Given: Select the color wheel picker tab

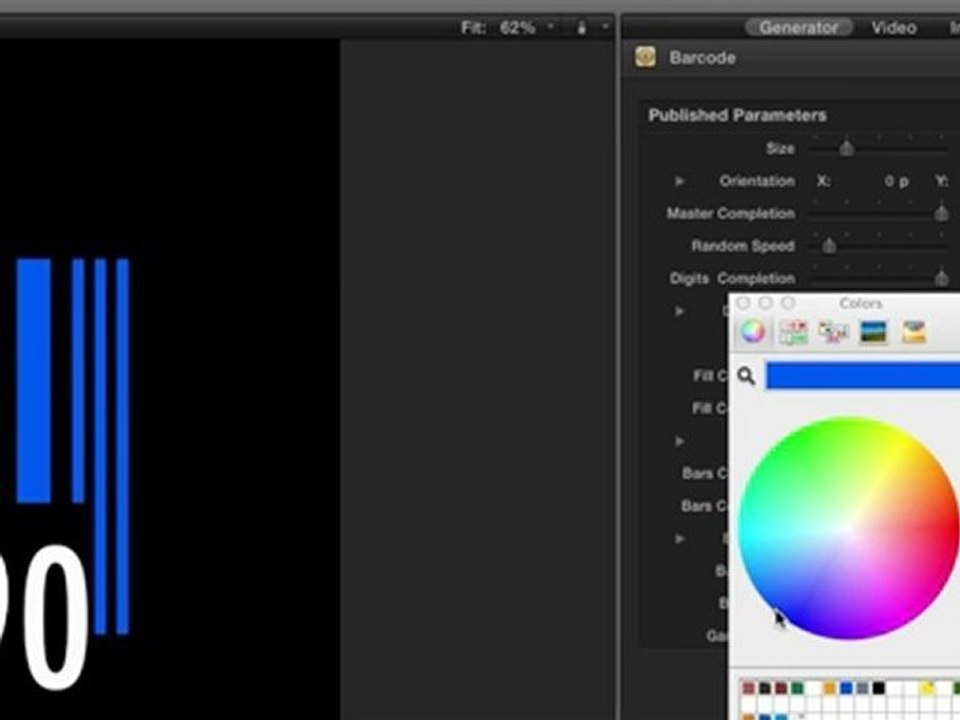Looking at the screenshot, I should [752, 332].
